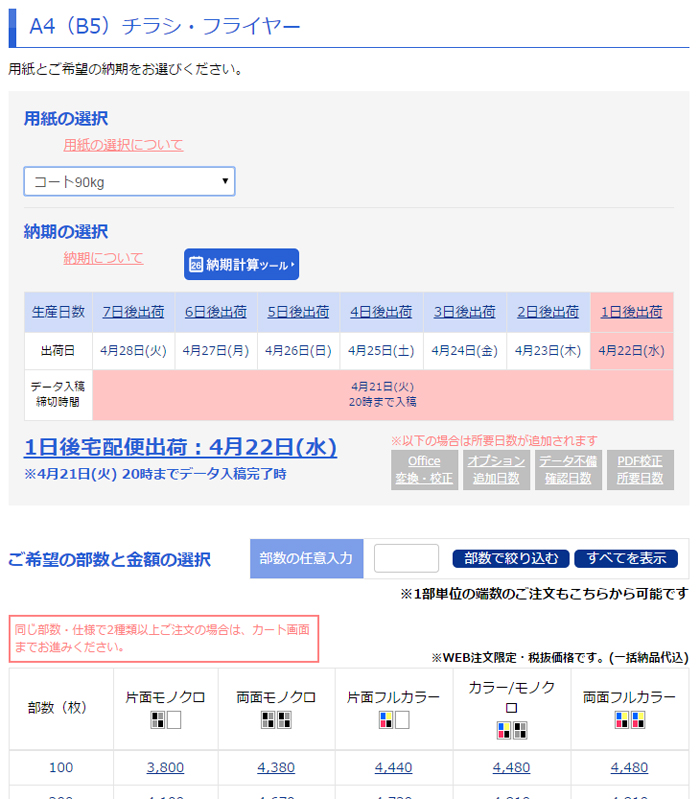
Task: Select the 7日後出荷 delivery column
Action: coord(133,312)
